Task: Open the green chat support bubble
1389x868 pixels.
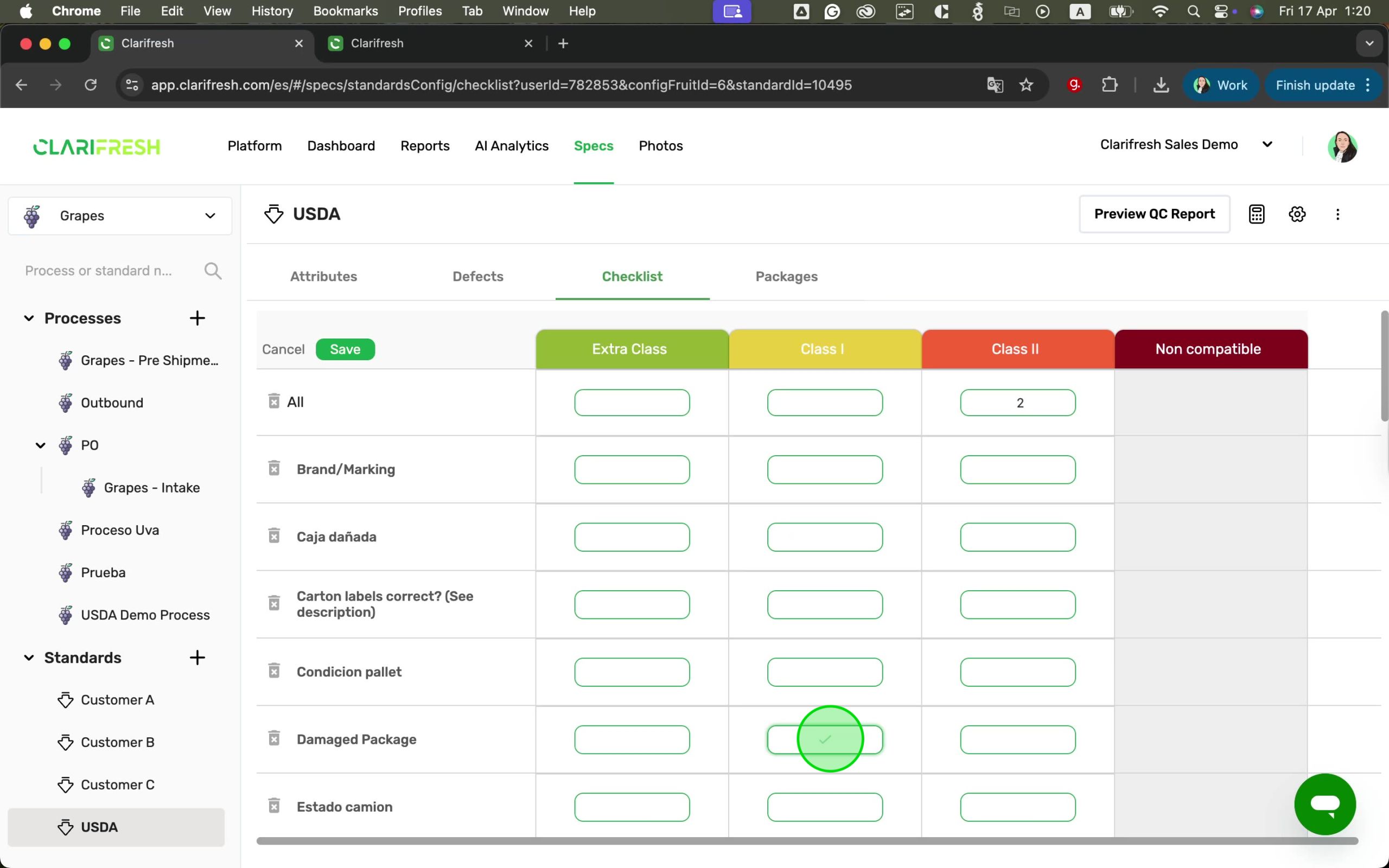Action: 1325,803
